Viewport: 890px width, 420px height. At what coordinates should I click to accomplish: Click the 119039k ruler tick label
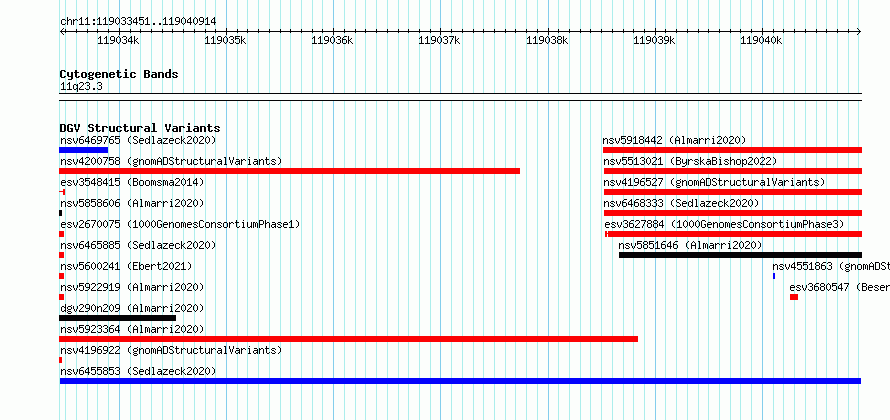coord(654,40)
